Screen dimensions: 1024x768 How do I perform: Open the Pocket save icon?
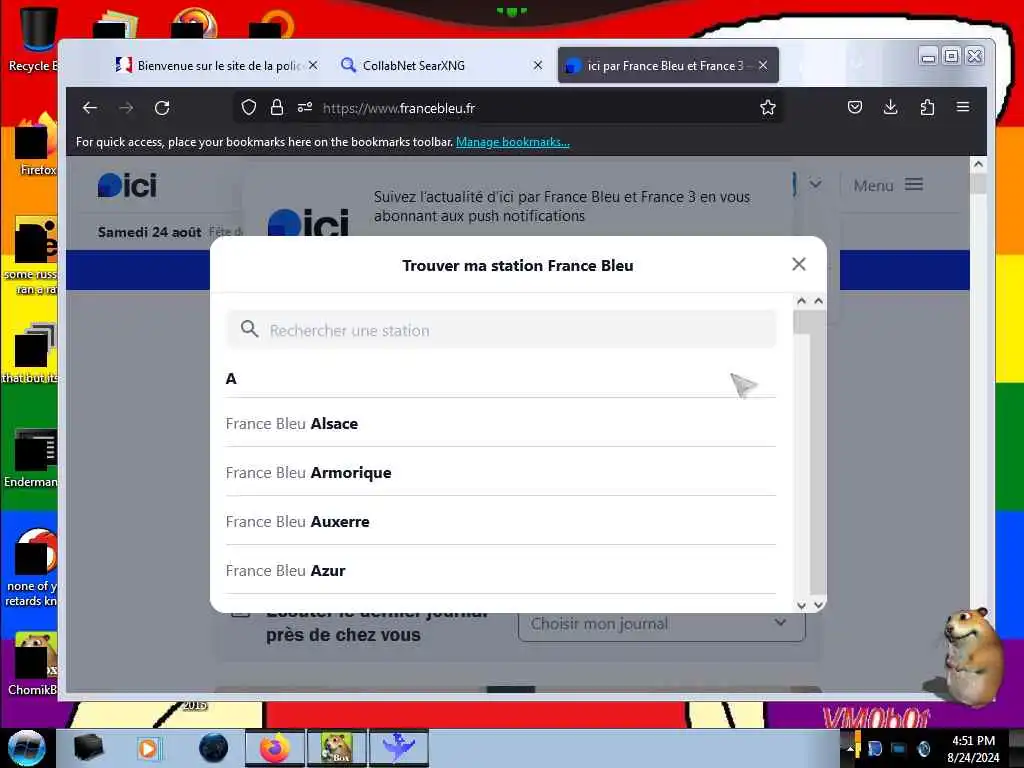click(855, 107)
